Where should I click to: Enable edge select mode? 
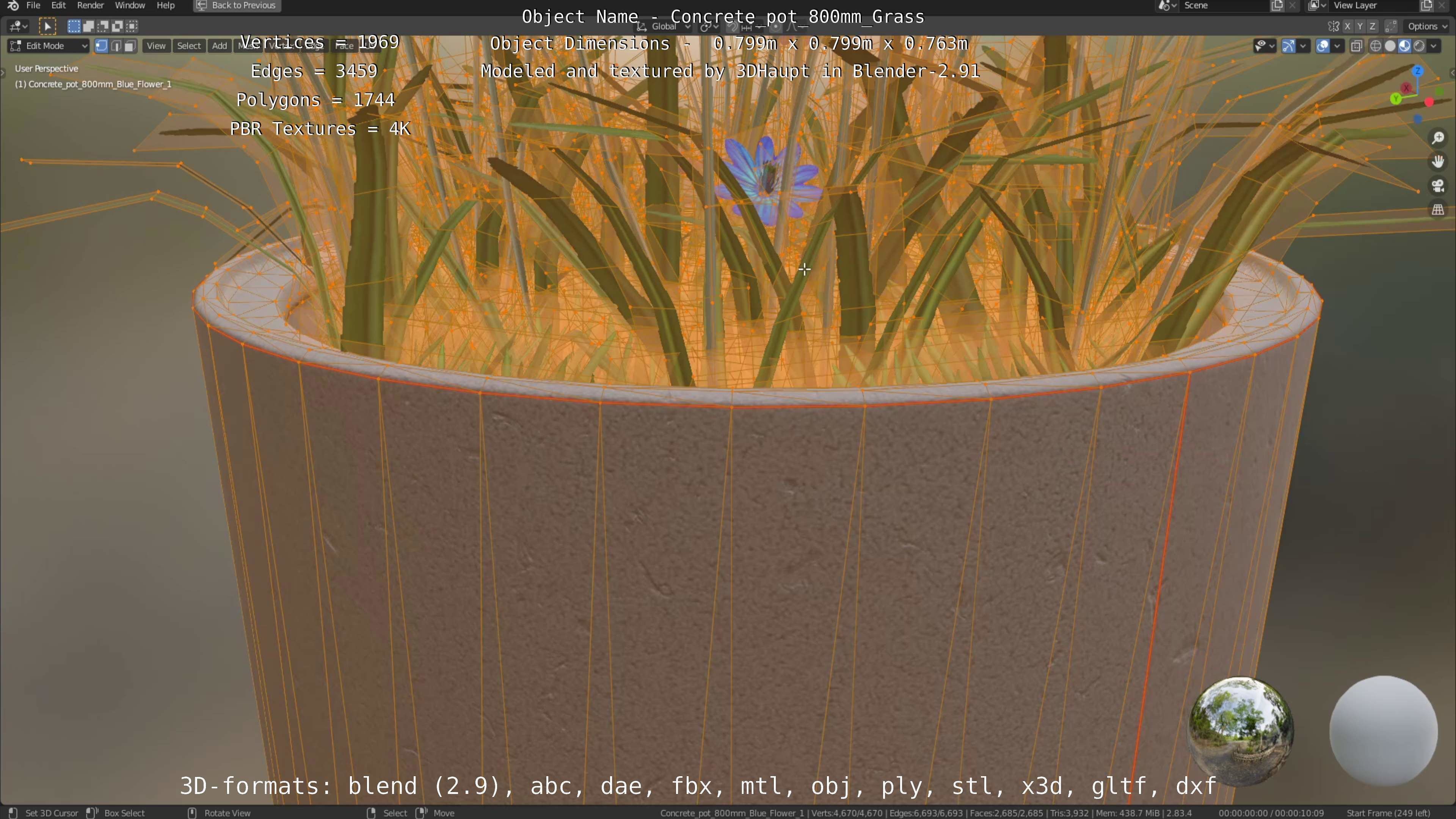click(116, 46)
